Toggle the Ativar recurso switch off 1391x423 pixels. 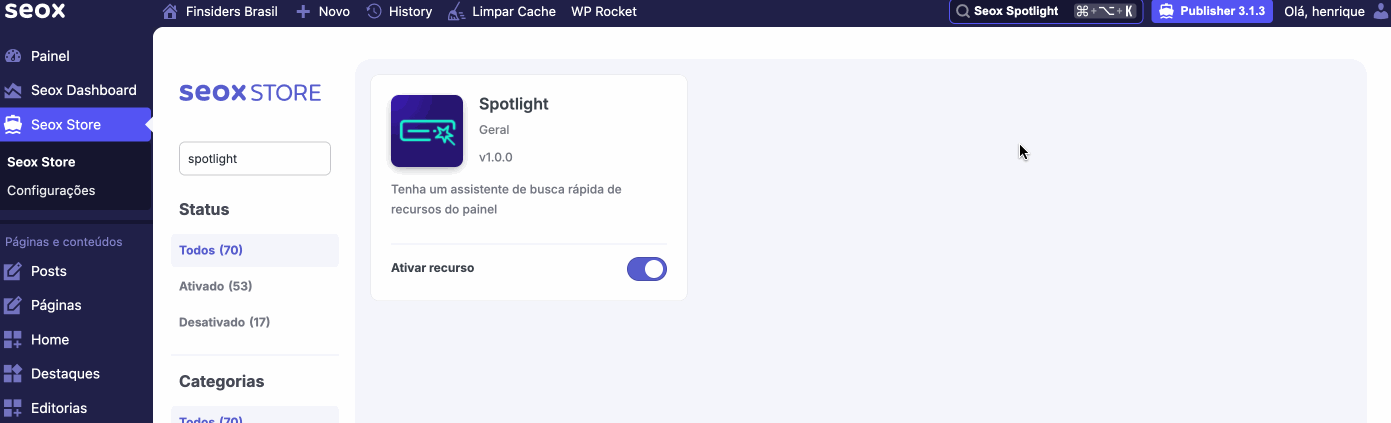[x=647, y=269]
